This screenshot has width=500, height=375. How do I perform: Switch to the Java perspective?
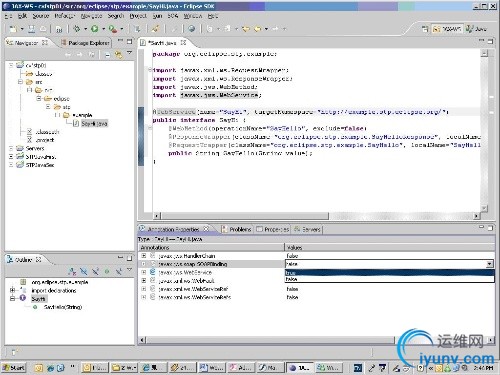(477, 29)
